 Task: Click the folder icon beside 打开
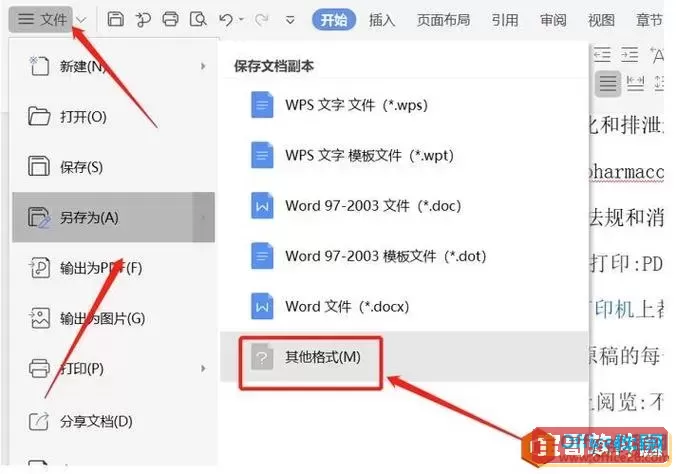[39, 116]
